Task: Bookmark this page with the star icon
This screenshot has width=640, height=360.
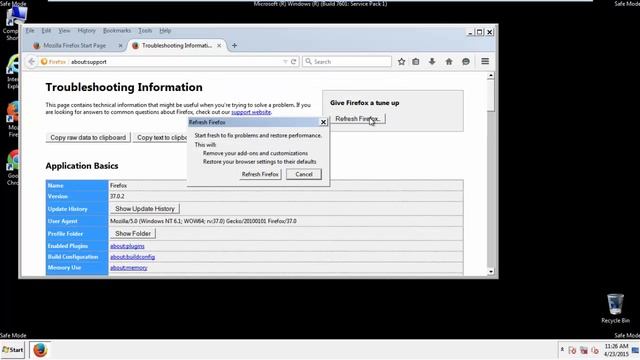Action: (x=401, y=62)
